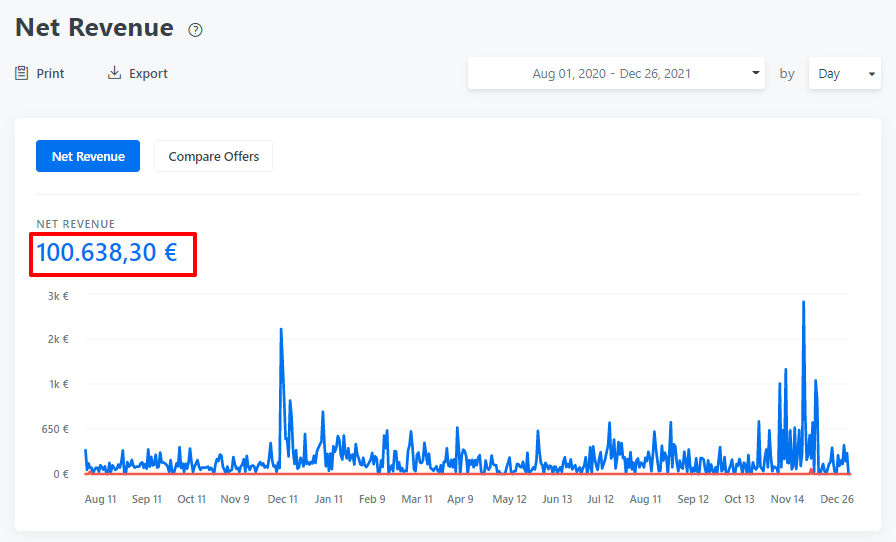
Task: Click the Feb 9 axis date label
Action: (372, 499)
